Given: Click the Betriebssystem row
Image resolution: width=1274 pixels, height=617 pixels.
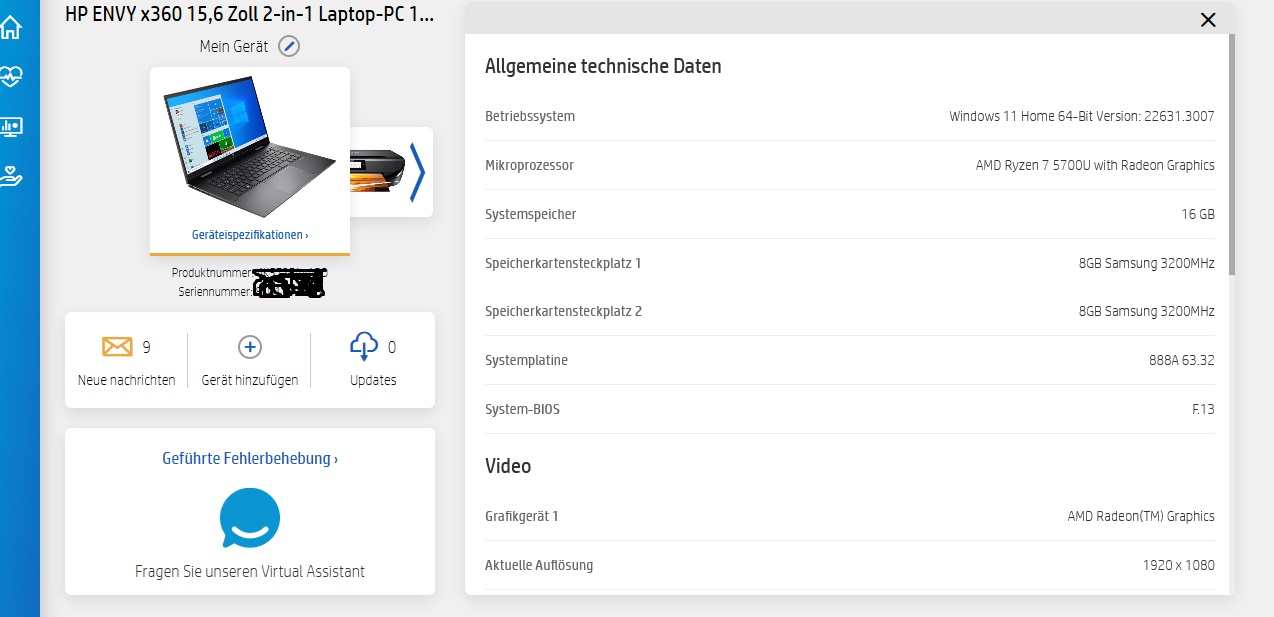Looking at the screenshot, I should coord(849,116).
